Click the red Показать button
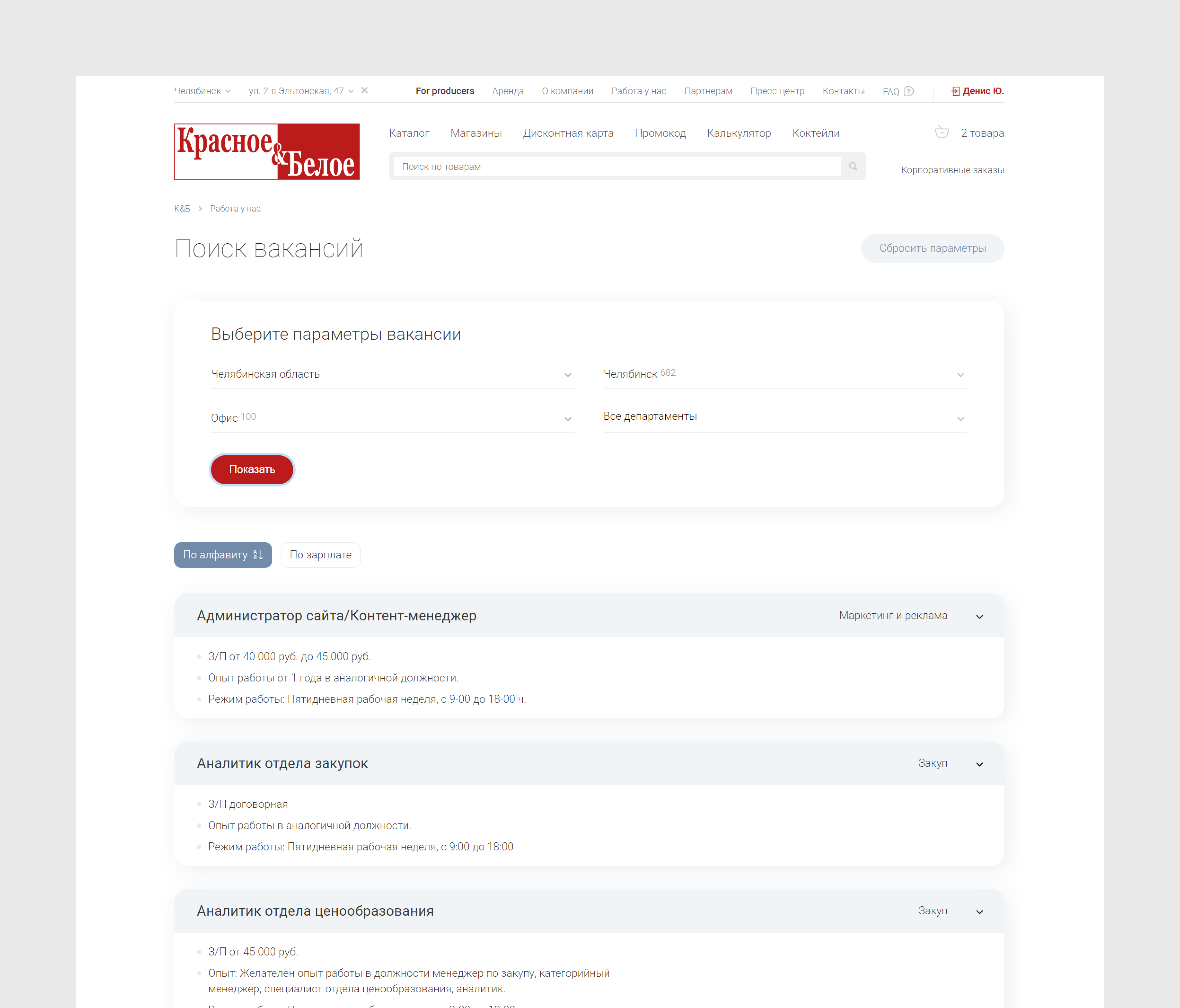Image resolution: width=1180 pixels, height=1008 pixels. pos(252,469)
